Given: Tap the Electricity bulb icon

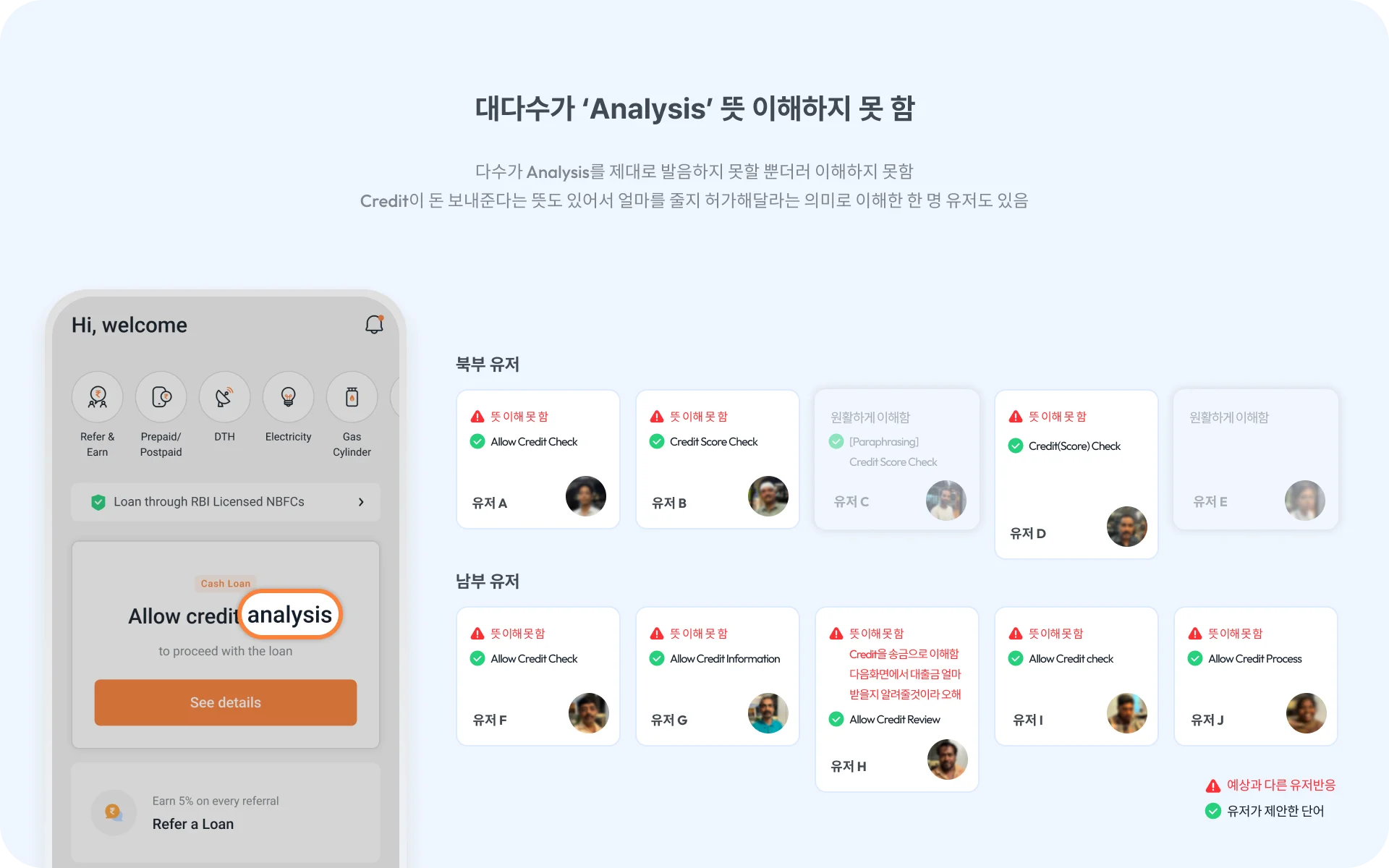Looking at the screenshot, I should point(289,397).
